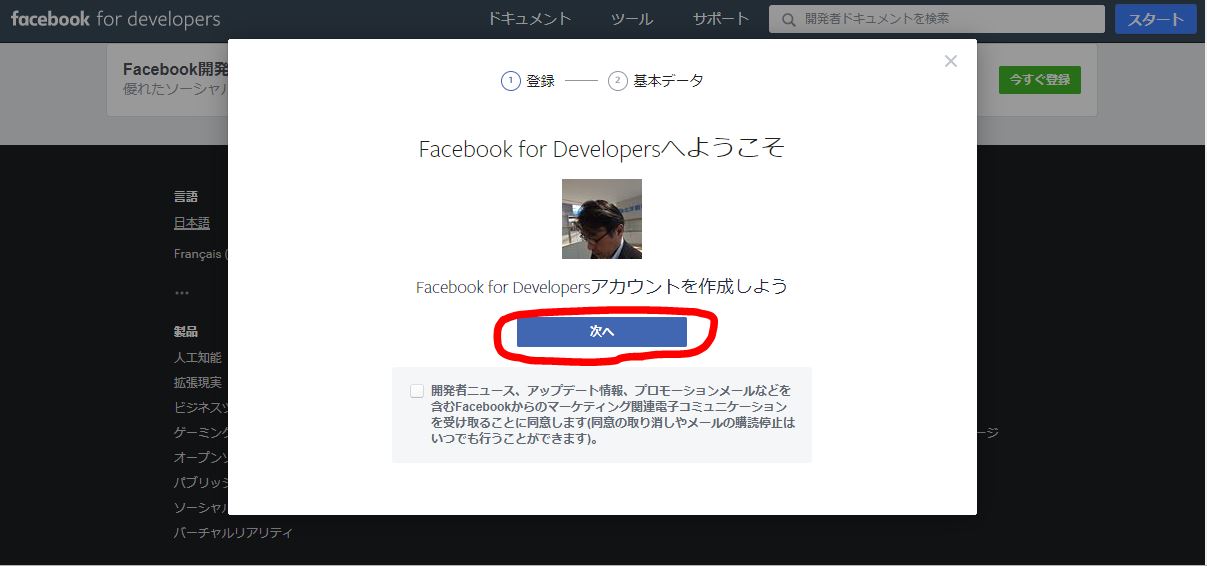Click the アカウントを作成しよう text
The image size is (1207, 568).
pos(689,286)
